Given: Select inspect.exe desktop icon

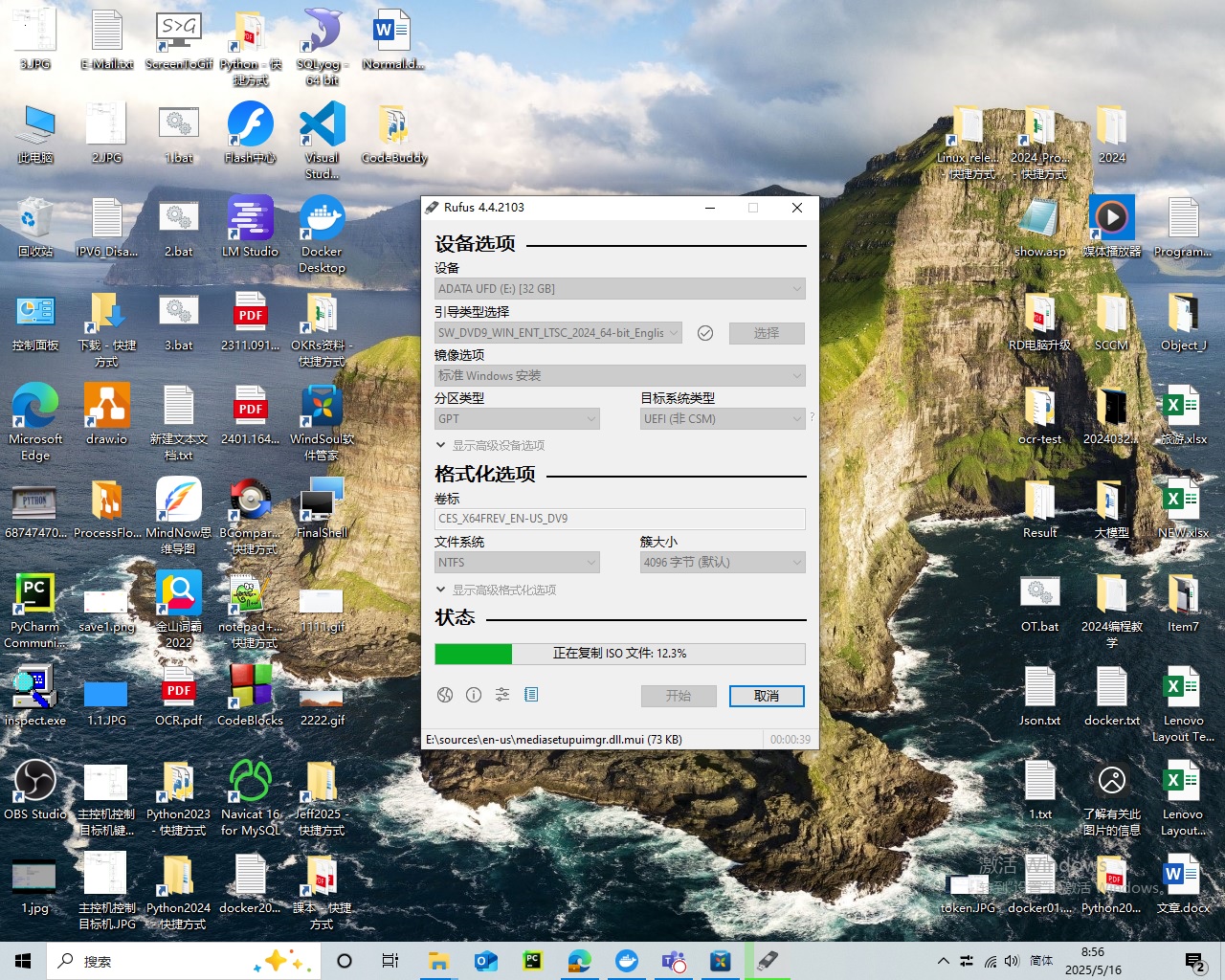Looking at the screenshot, I should [x=35, y=697].
